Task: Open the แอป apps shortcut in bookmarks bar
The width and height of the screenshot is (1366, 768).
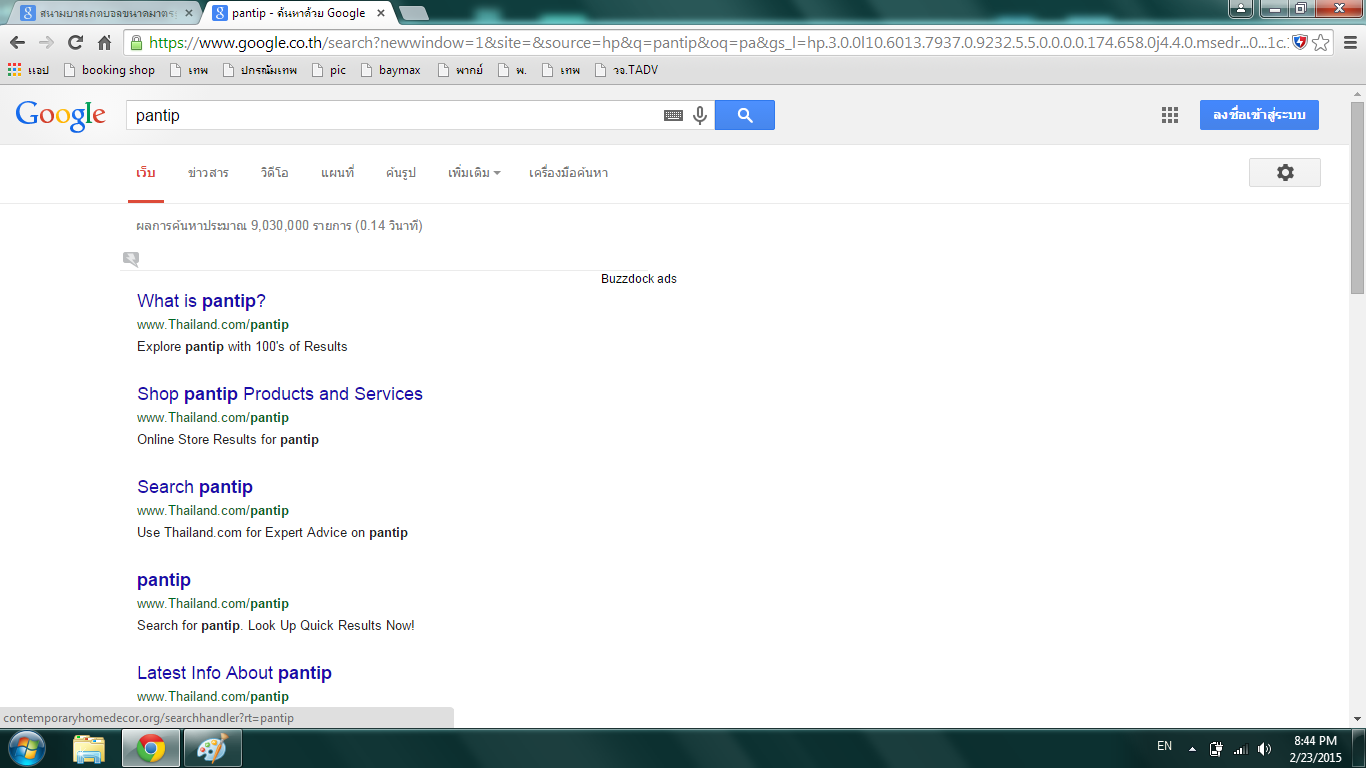Action: [x=28, y=70]
